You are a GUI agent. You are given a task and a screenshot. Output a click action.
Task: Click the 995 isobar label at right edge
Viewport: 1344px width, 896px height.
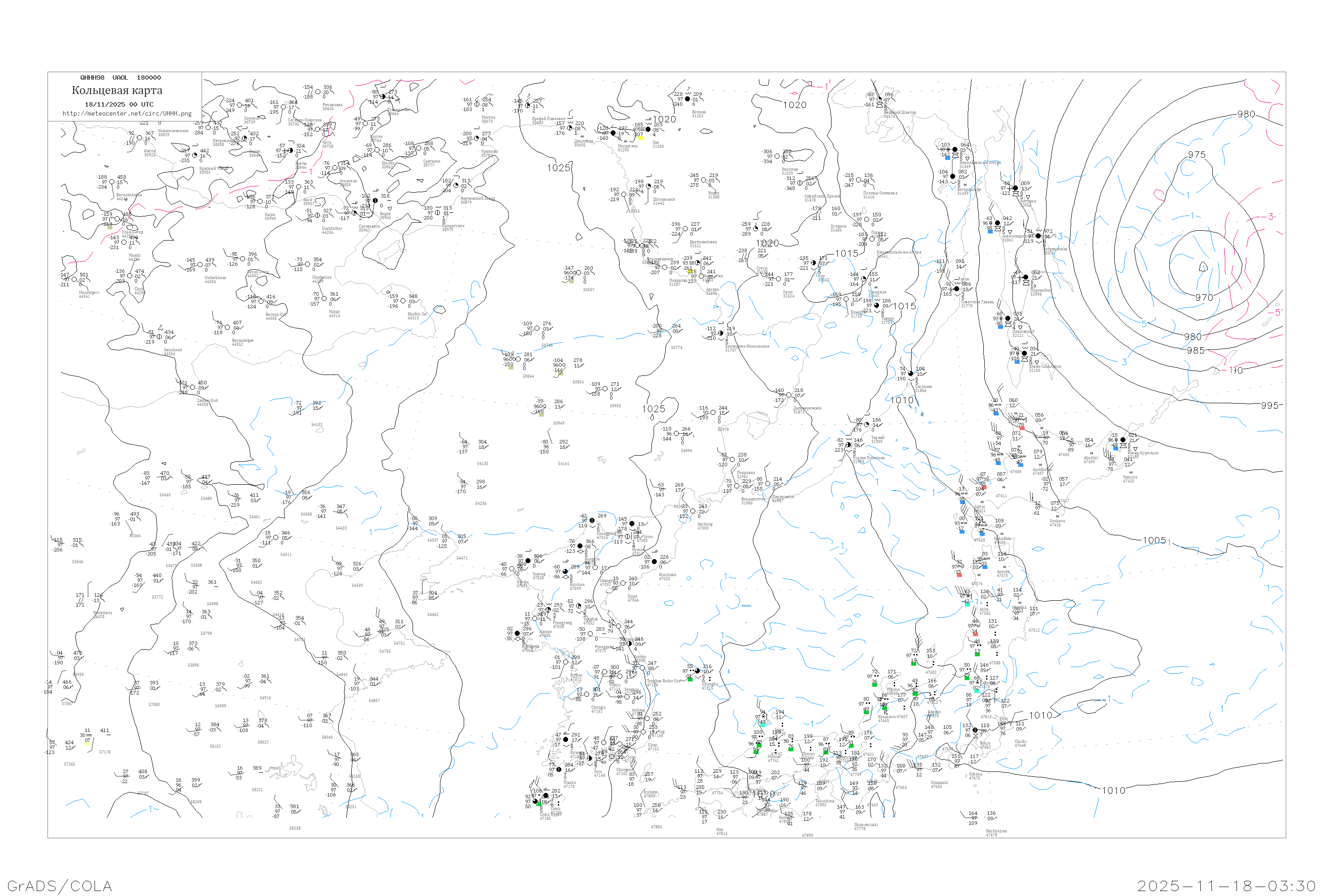pyautogui.click(x=1269, y=405)
